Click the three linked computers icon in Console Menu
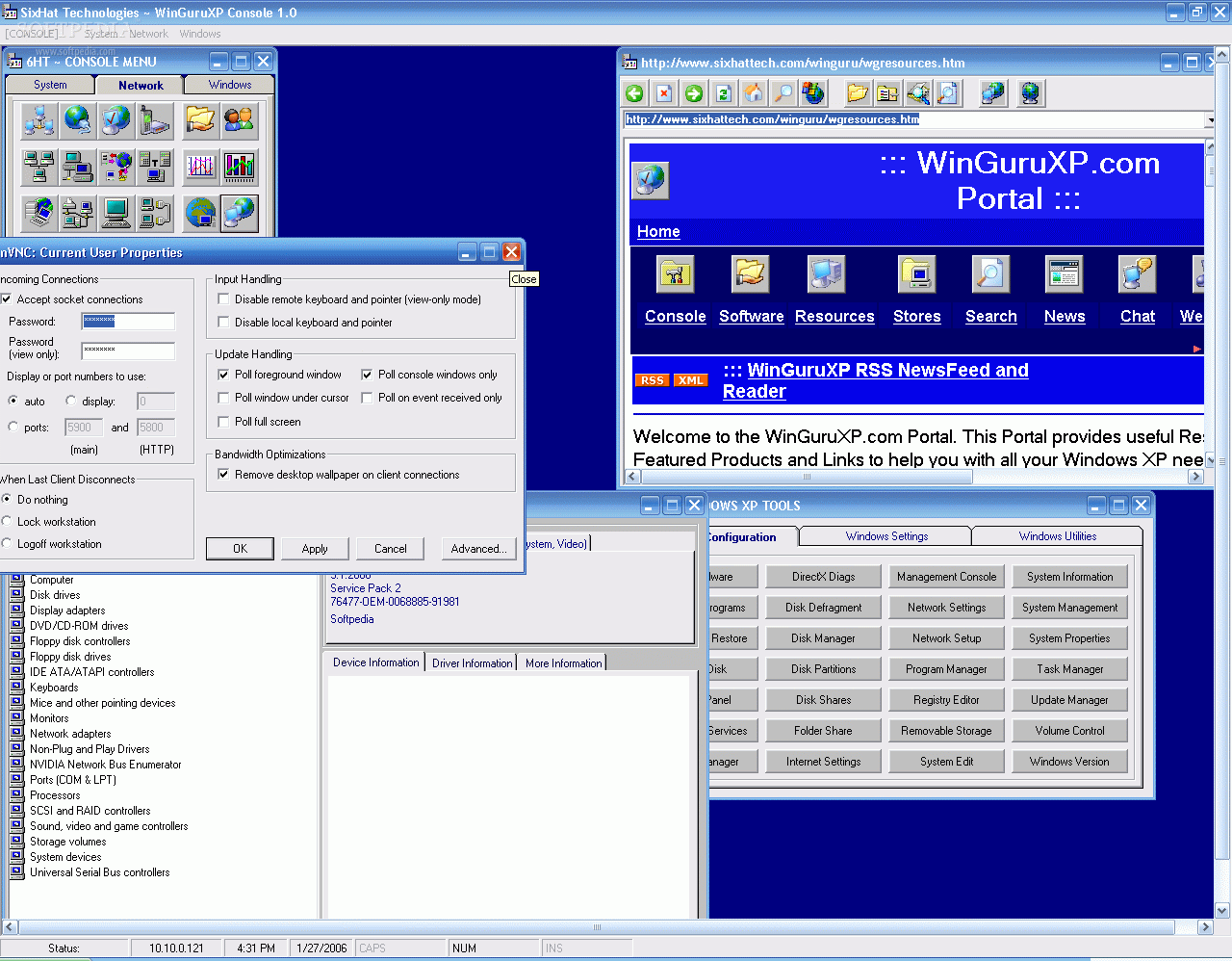 (x=38, y=167)
